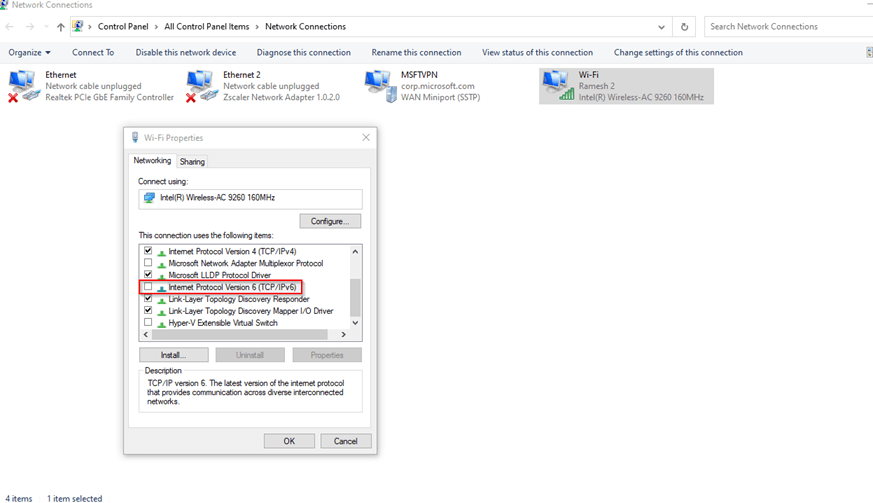This screenshot has height=503, width=873.
Task: Select the Ethernet 2 adapter icon
Action: (201, 86)
